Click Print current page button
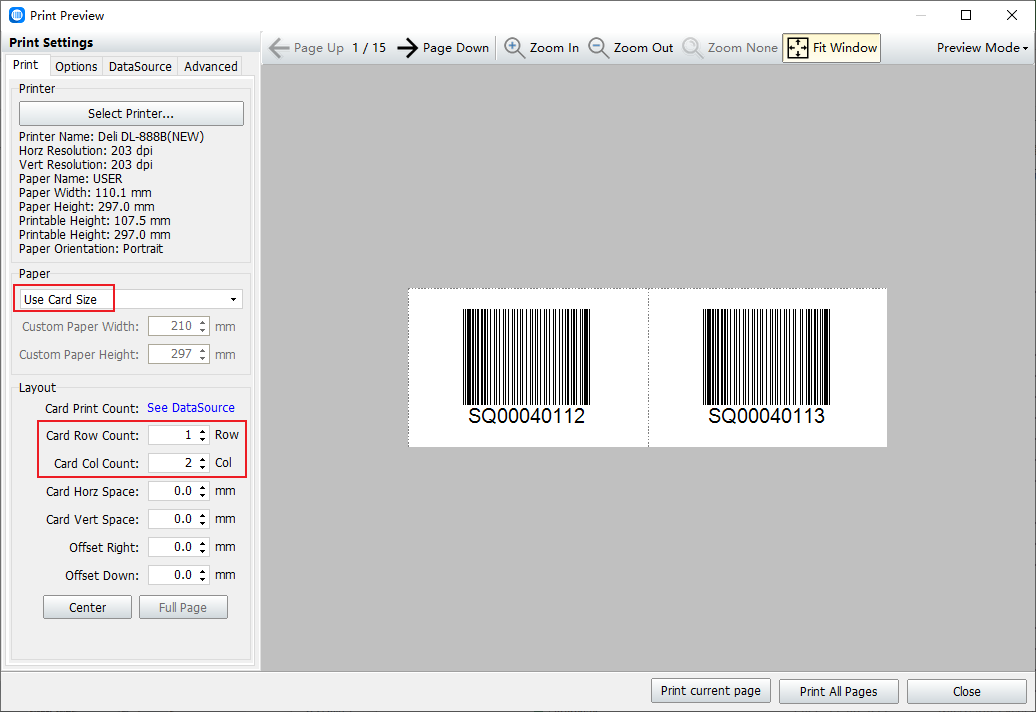The image size is (1036, 712). coord(710,691)
